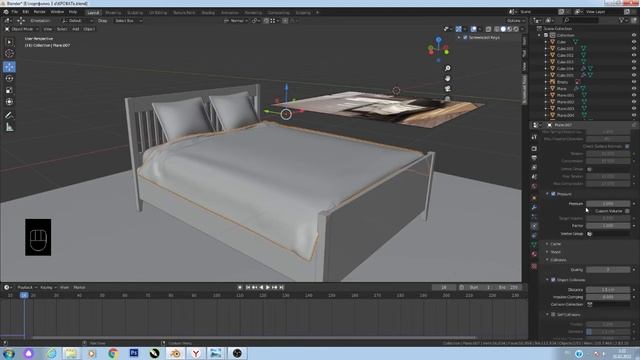Toggle camera view icon in viewport

(448, 89)
